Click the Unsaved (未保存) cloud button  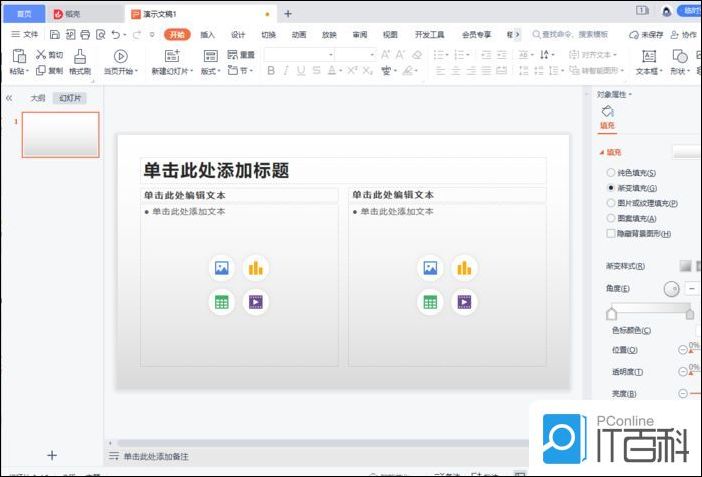coord(646,34)
